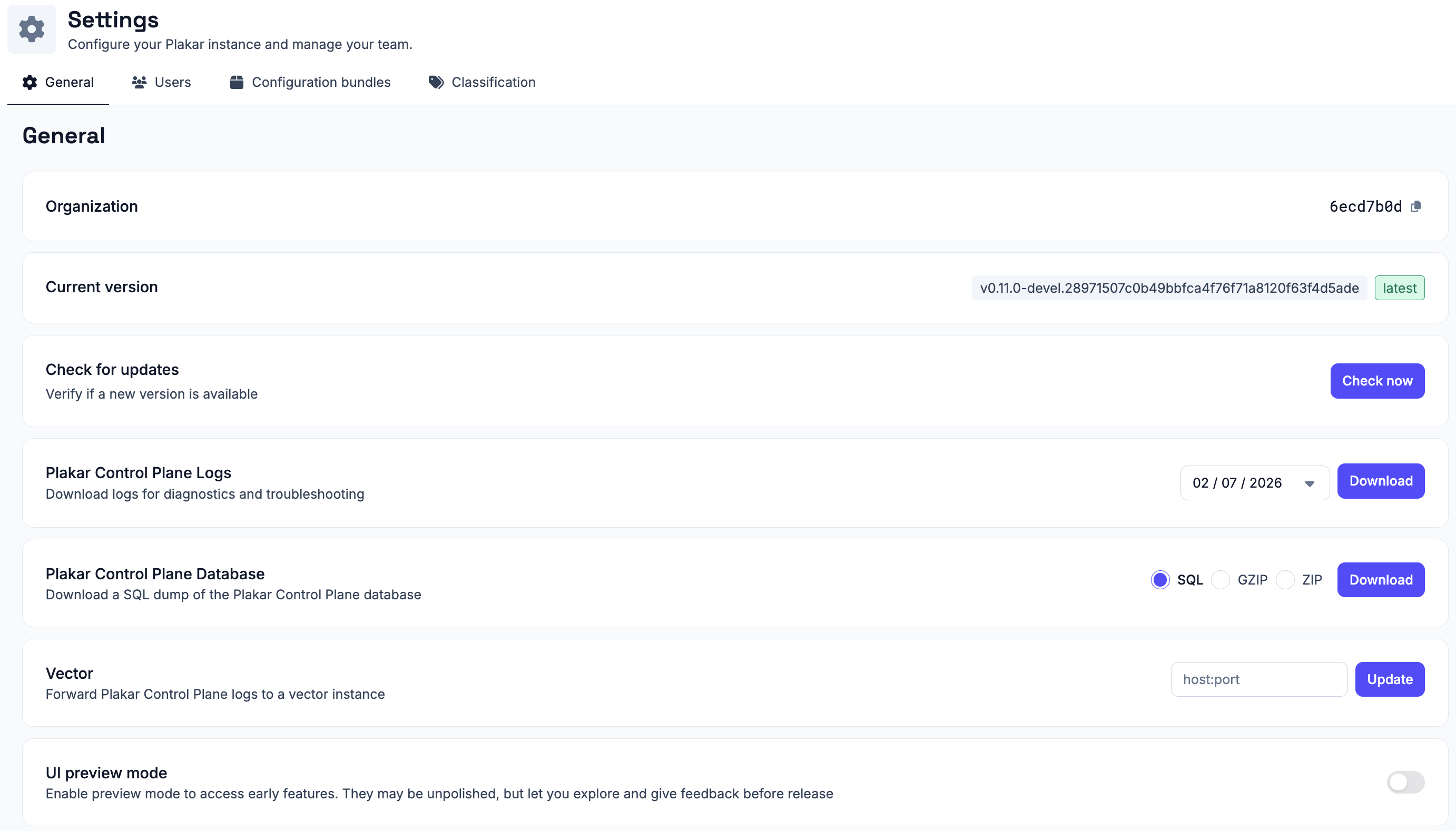Click 'Verify if a new version is available' text
The width and height of the screenshot is (1456, 831).
pyautogui.click(x=152, y=394)
